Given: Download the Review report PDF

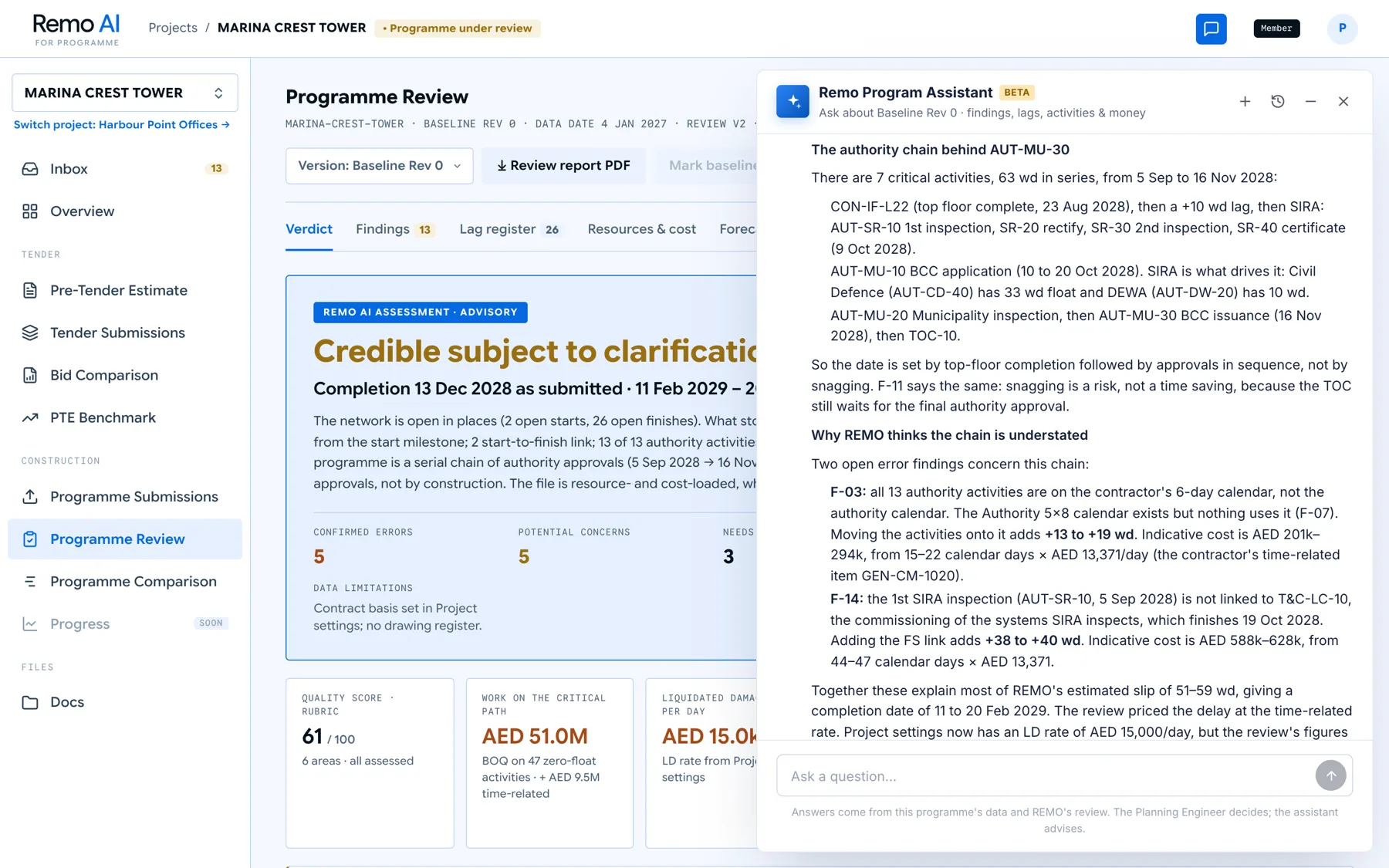Looking at the screenshot, I should pyautogui.click(x=563, y=166).
